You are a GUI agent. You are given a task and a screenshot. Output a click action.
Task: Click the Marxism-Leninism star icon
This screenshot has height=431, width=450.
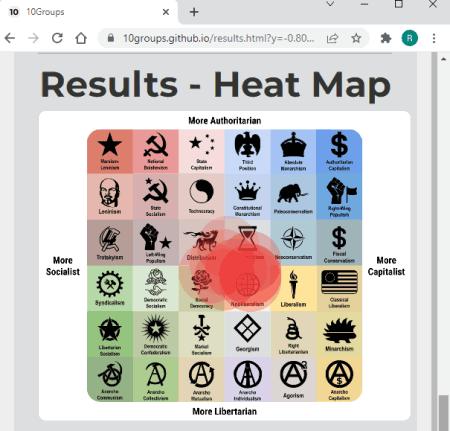pyautogui.click(x=110, y=144)
